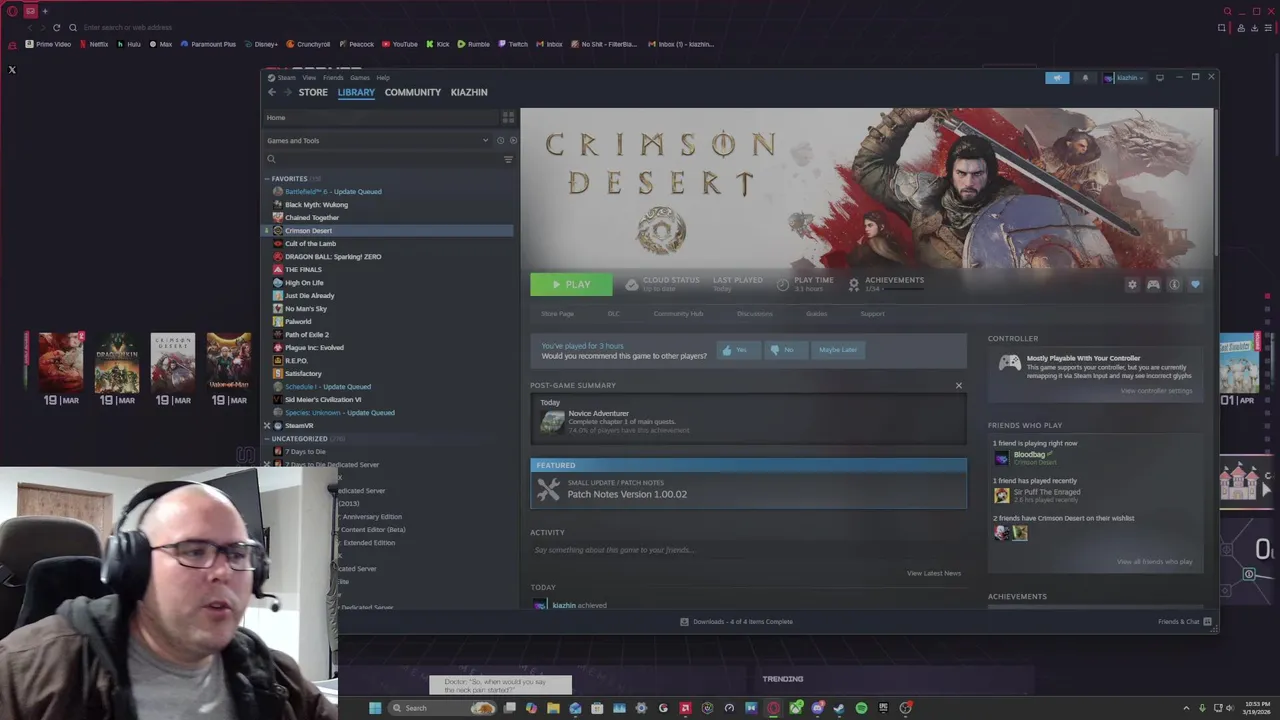
Task: Open the Steam 'Games' menu
Action: pyautogui.click(x=360, y=78)
